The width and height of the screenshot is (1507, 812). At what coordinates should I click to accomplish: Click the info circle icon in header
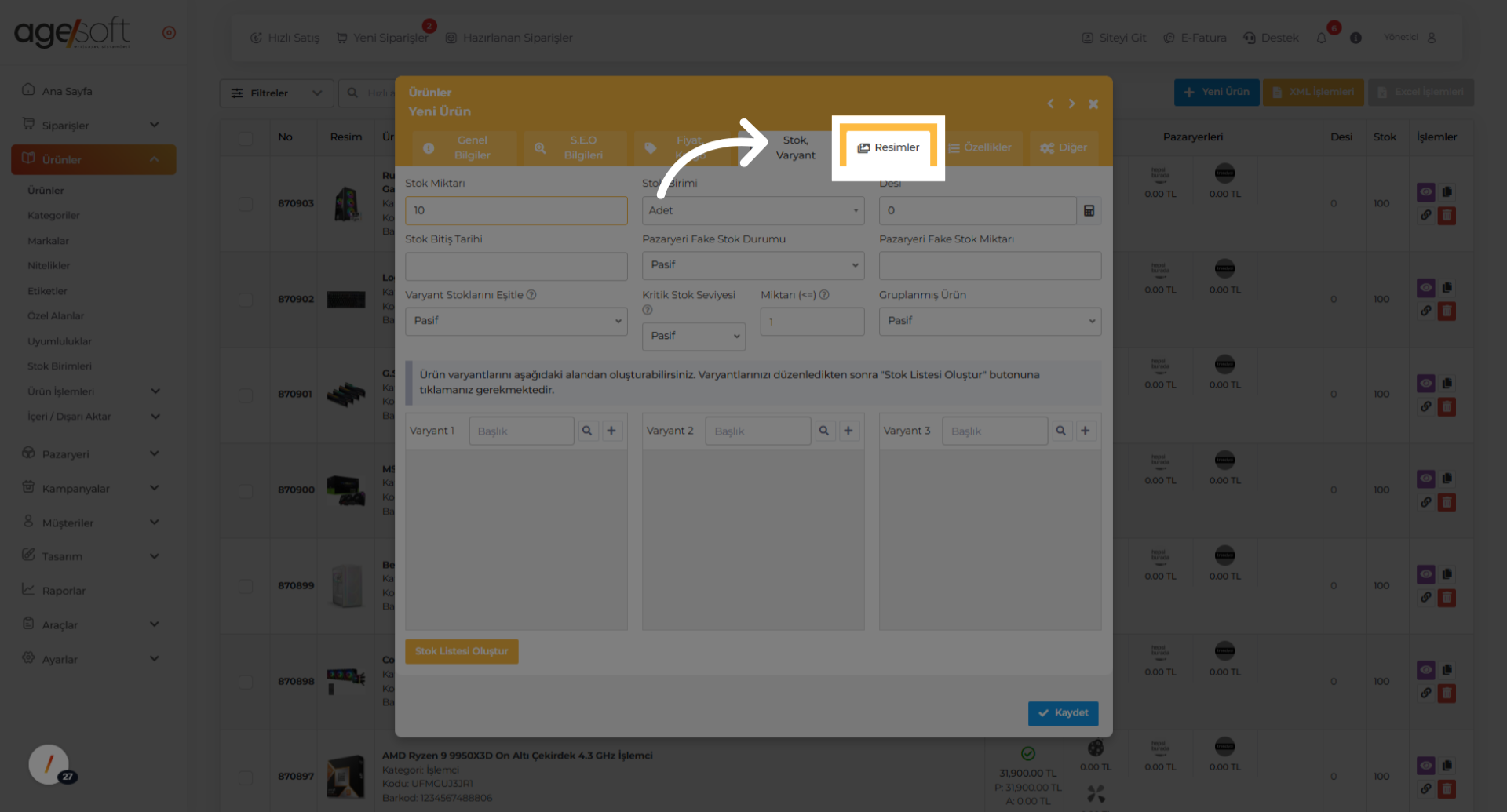click(1356, 38)
